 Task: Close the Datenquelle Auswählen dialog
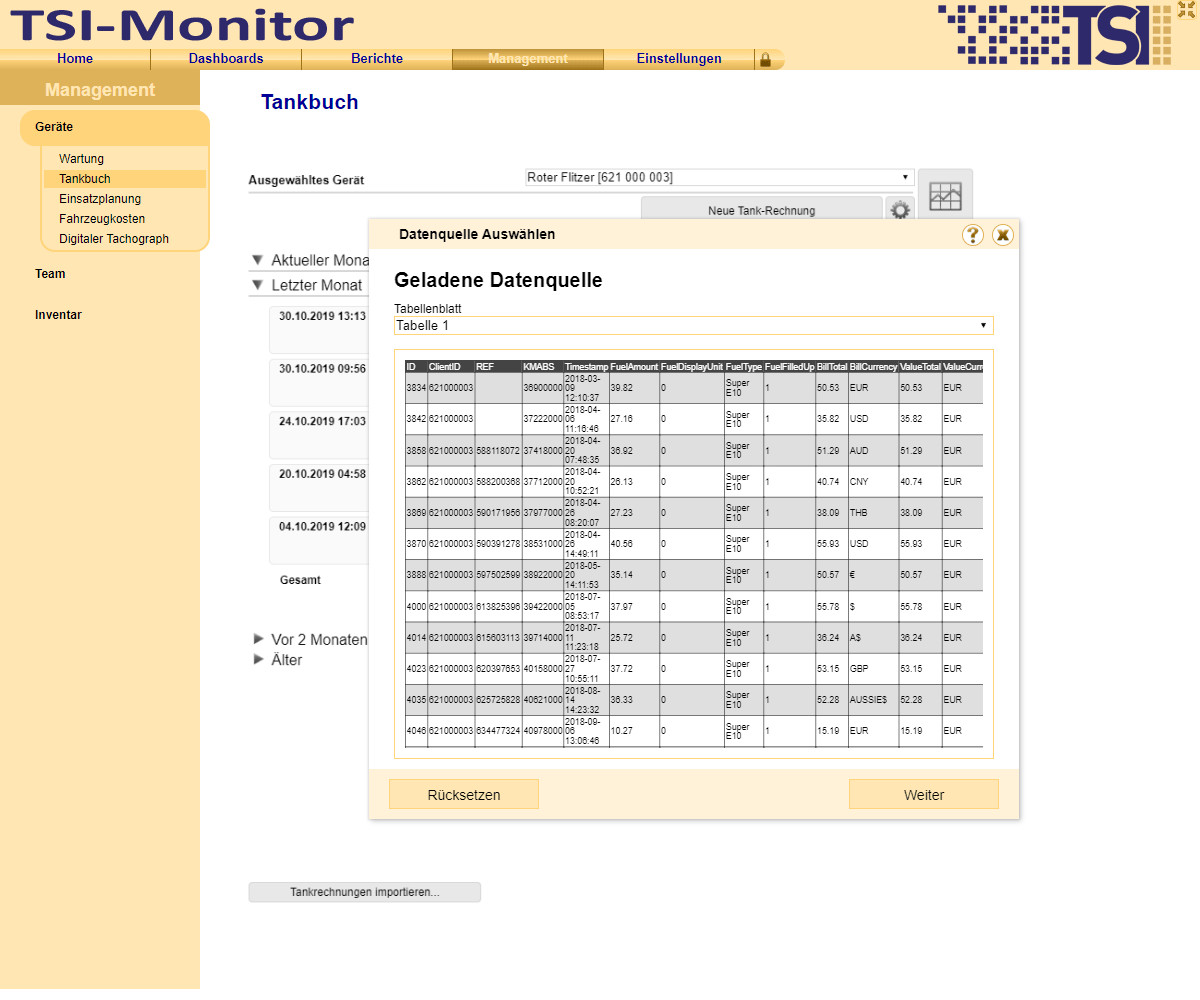[1003, 235]
